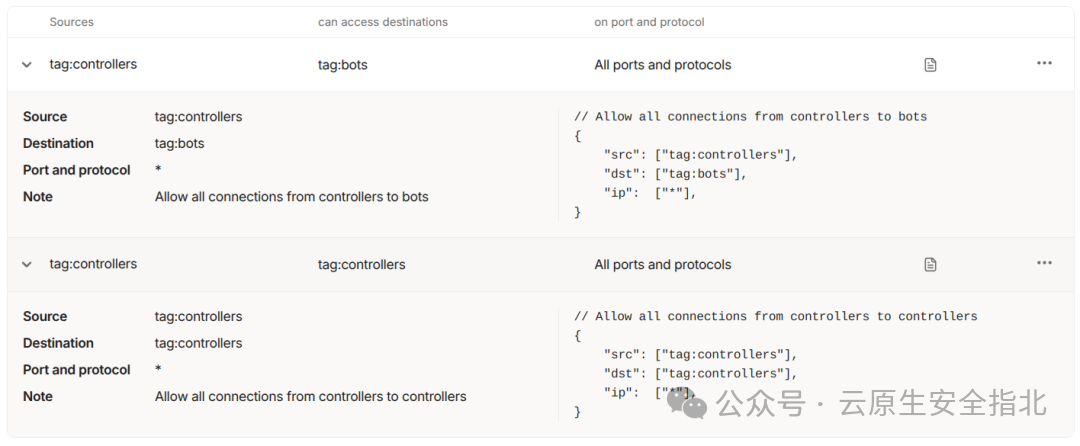1080x446 pixels.
Task: Click the JSON comment about controllers to controllers
Action: click(776, 317)
